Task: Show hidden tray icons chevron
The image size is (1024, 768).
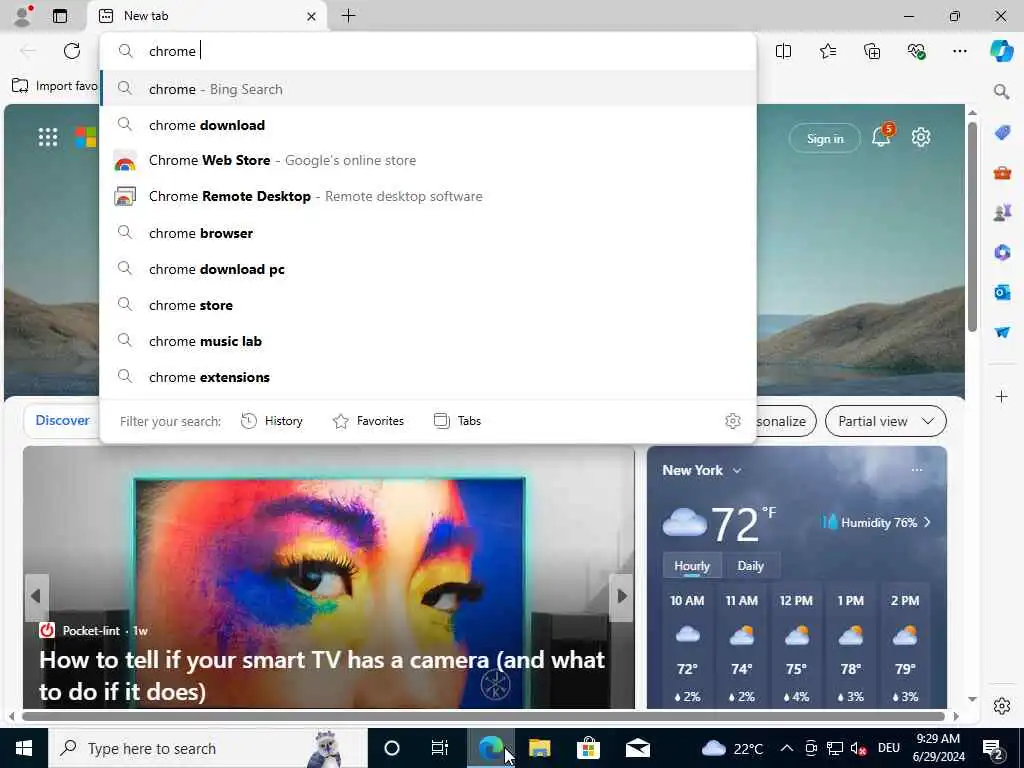Action: click(x=787, y=748)
